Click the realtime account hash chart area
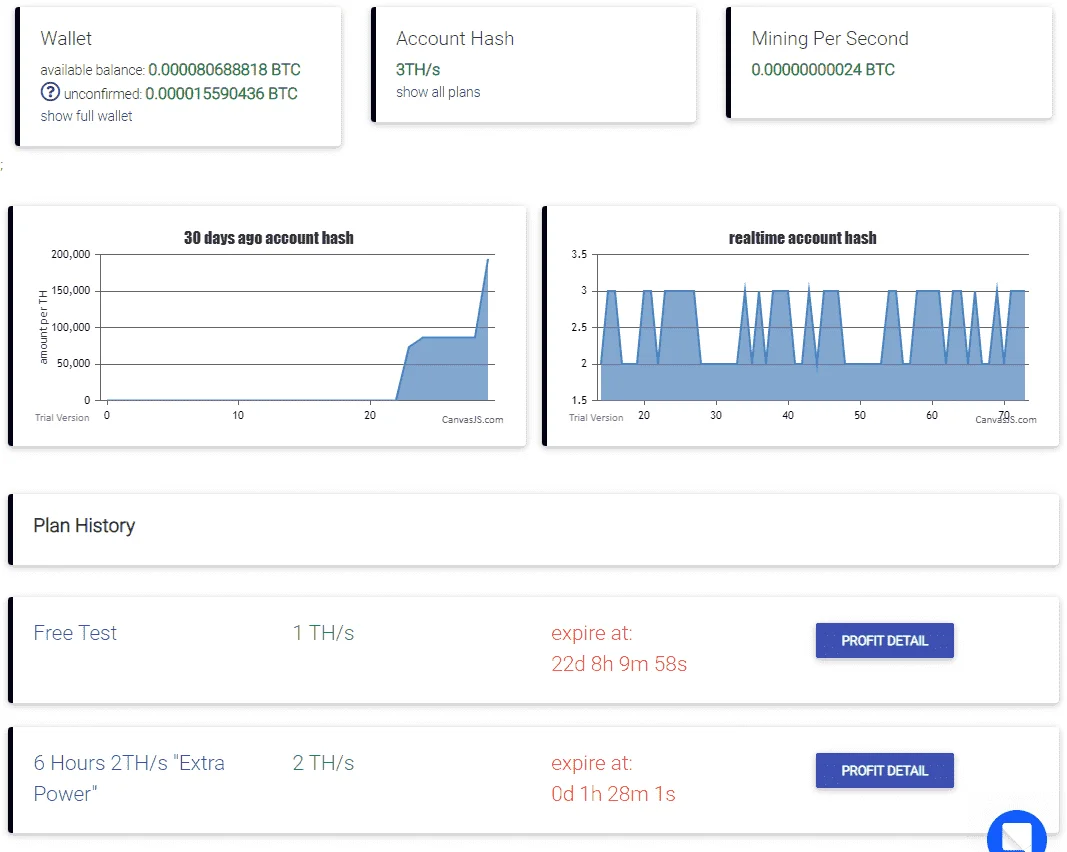Viewport: 1067px width, 852px height. (x=813, y=327)
